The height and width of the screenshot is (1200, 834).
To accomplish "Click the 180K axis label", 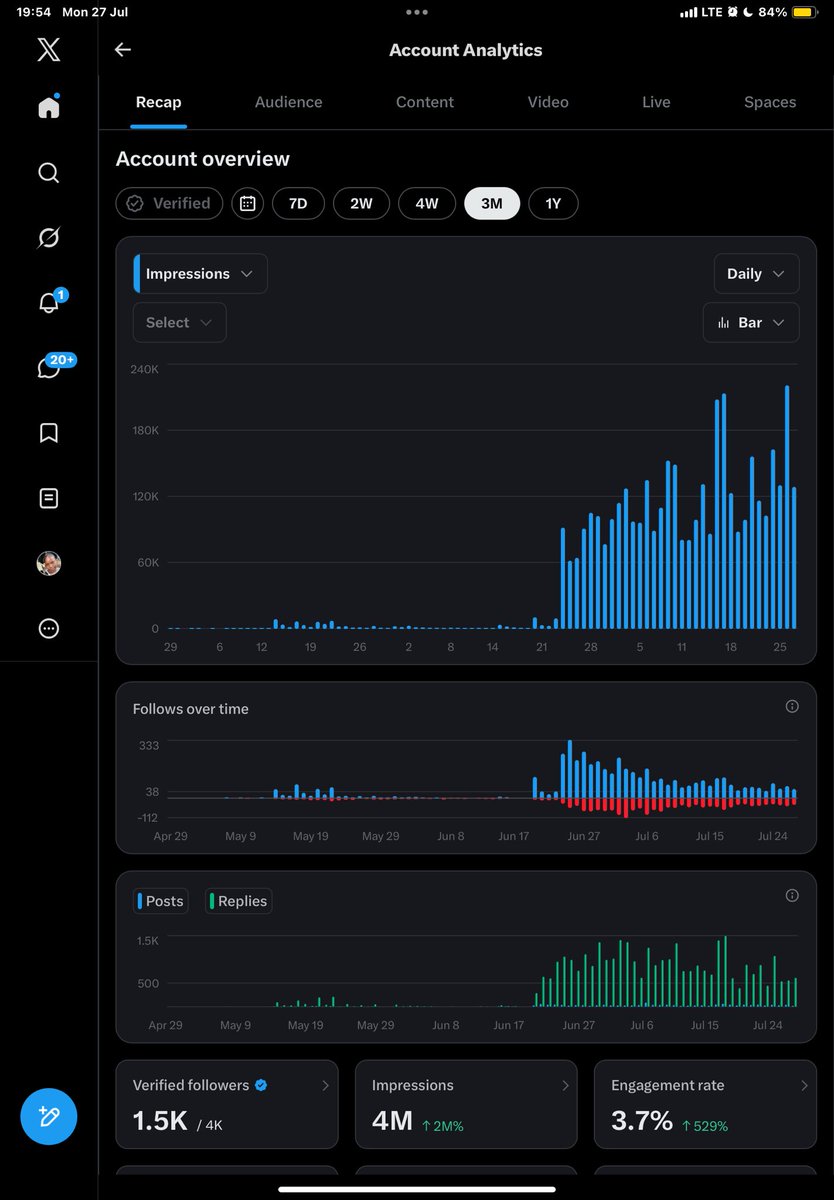I will pos(144,431).
